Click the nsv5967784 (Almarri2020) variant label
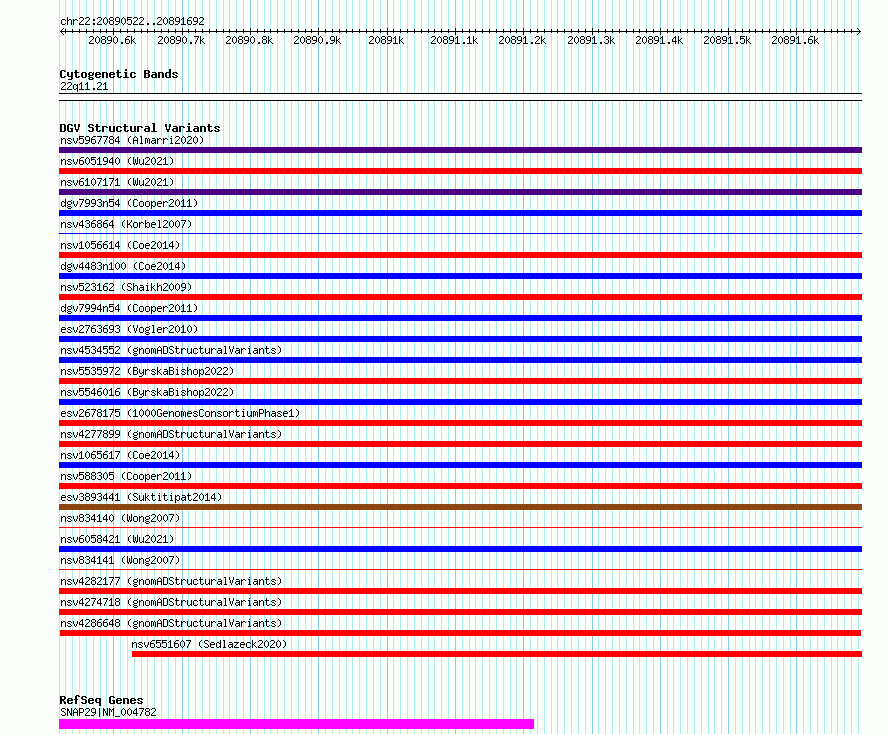This screenshot has width=890, height=734. (x=132, y=140)
